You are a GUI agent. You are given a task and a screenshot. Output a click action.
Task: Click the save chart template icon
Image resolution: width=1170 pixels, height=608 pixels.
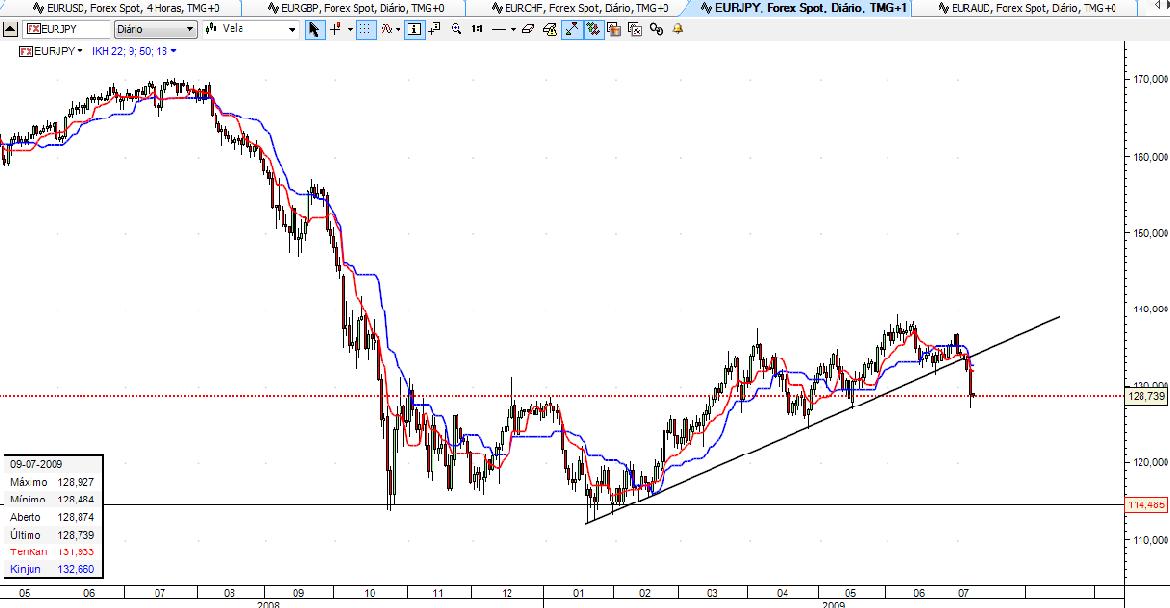click(614, 29)
